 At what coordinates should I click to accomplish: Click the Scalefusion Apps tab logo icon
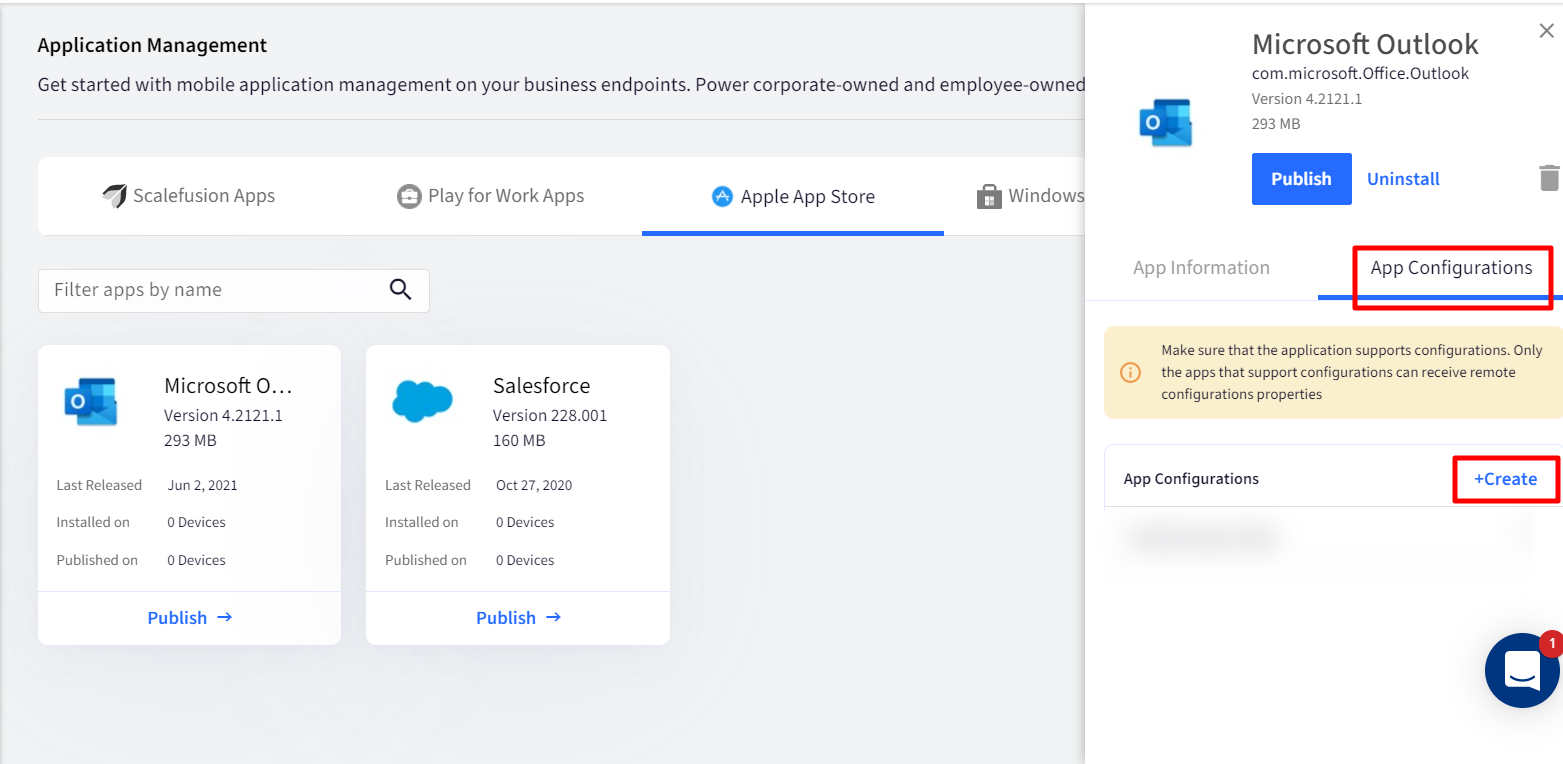point(115,196)
